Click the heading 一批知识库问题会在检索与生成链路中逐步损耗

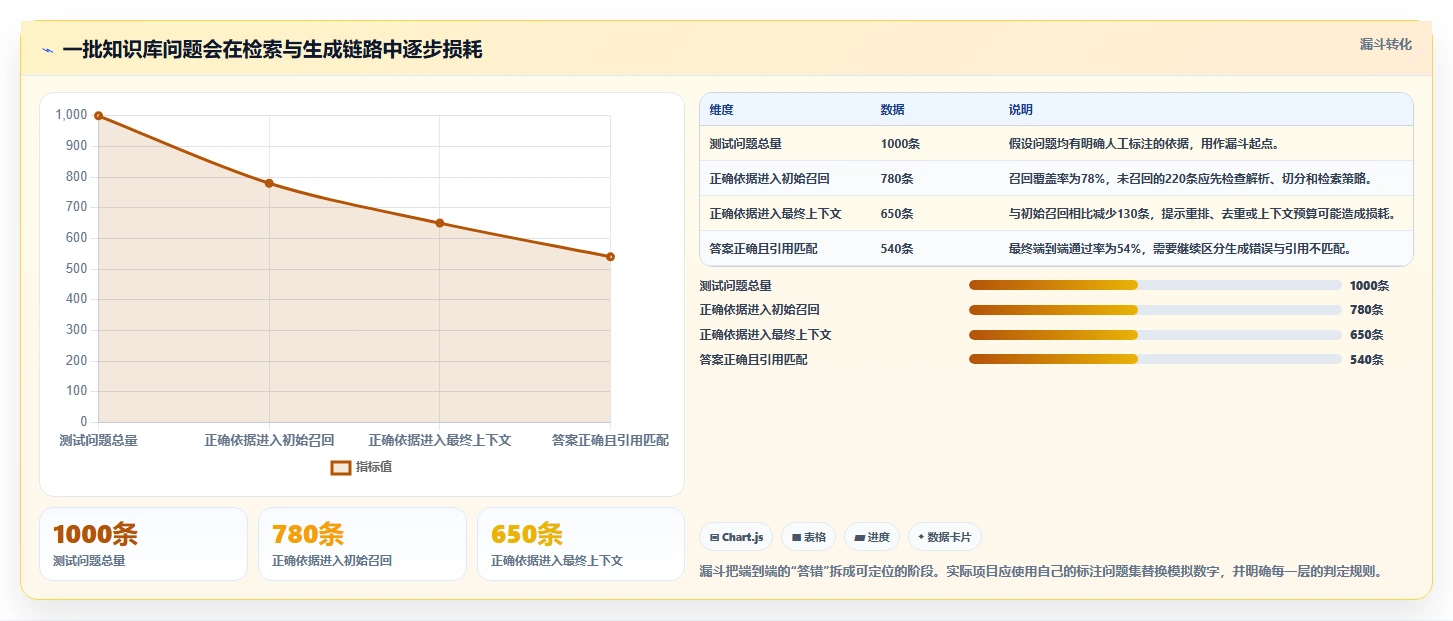tap(272, 50)
